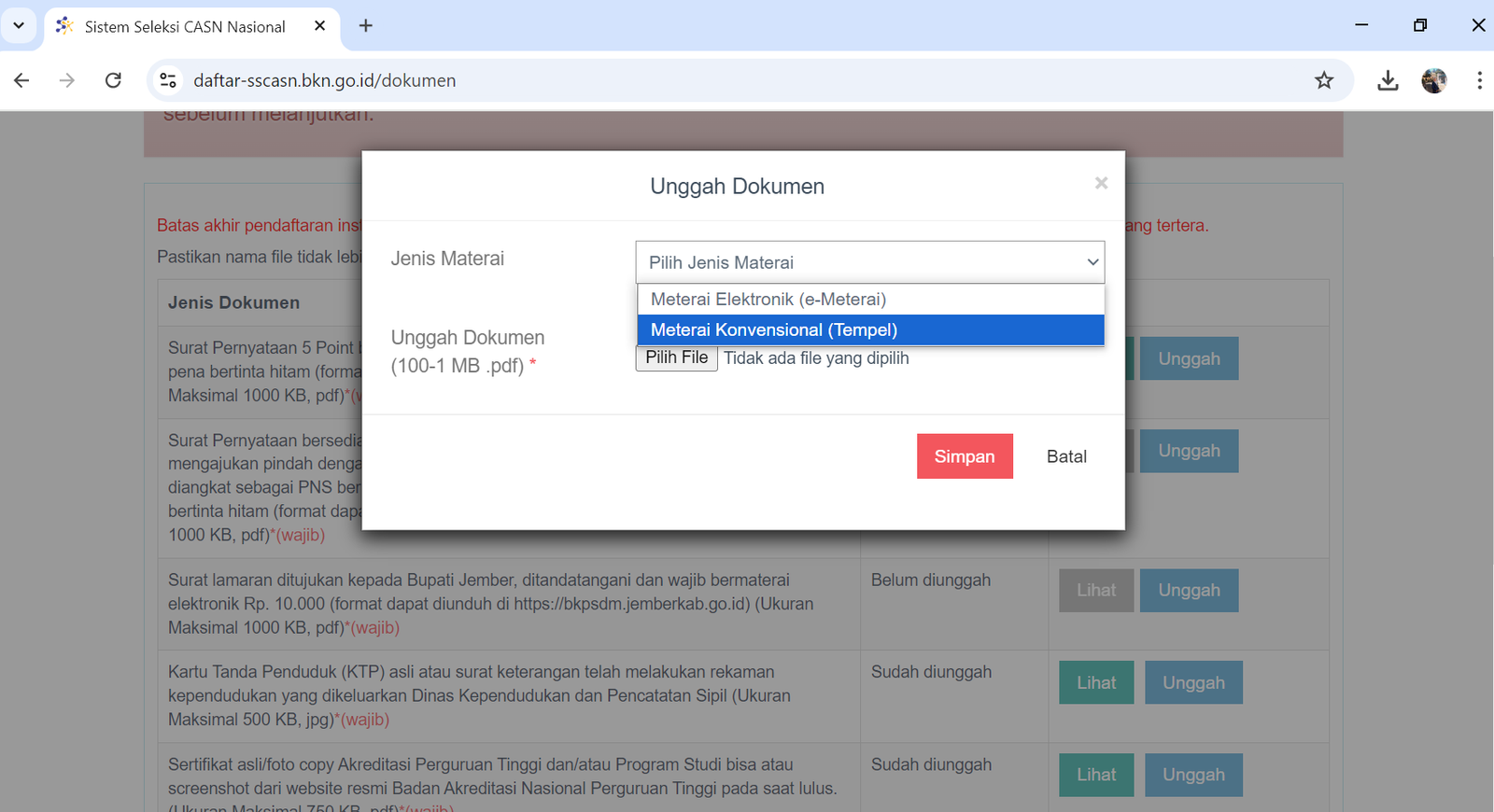Switch to Sistem Seleksi CASN Nasional tab
The width and height of the screenshot is (1494, 812).
(x=185, y=26)
